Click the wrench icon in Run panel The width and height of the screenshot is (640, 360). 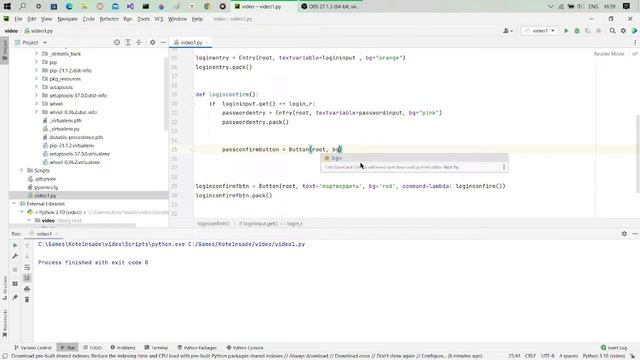[15, 256]
